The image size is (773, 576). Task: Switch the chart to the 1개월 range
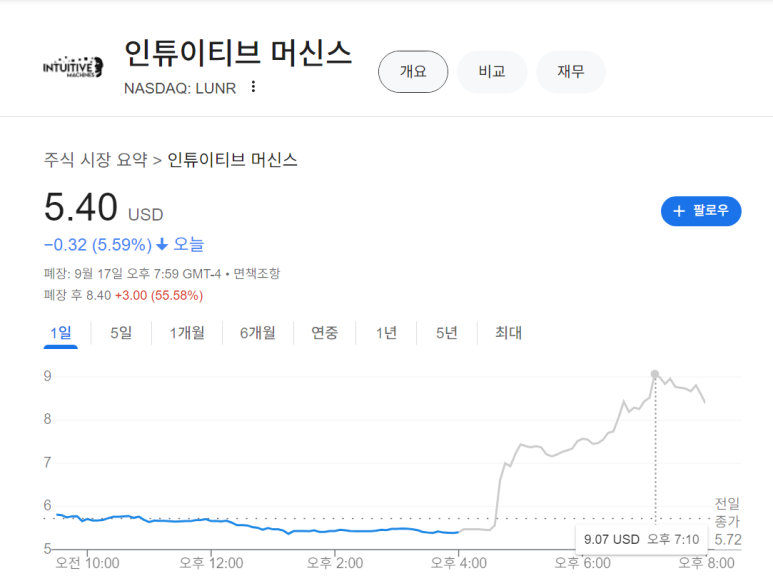tap(187, 333)
